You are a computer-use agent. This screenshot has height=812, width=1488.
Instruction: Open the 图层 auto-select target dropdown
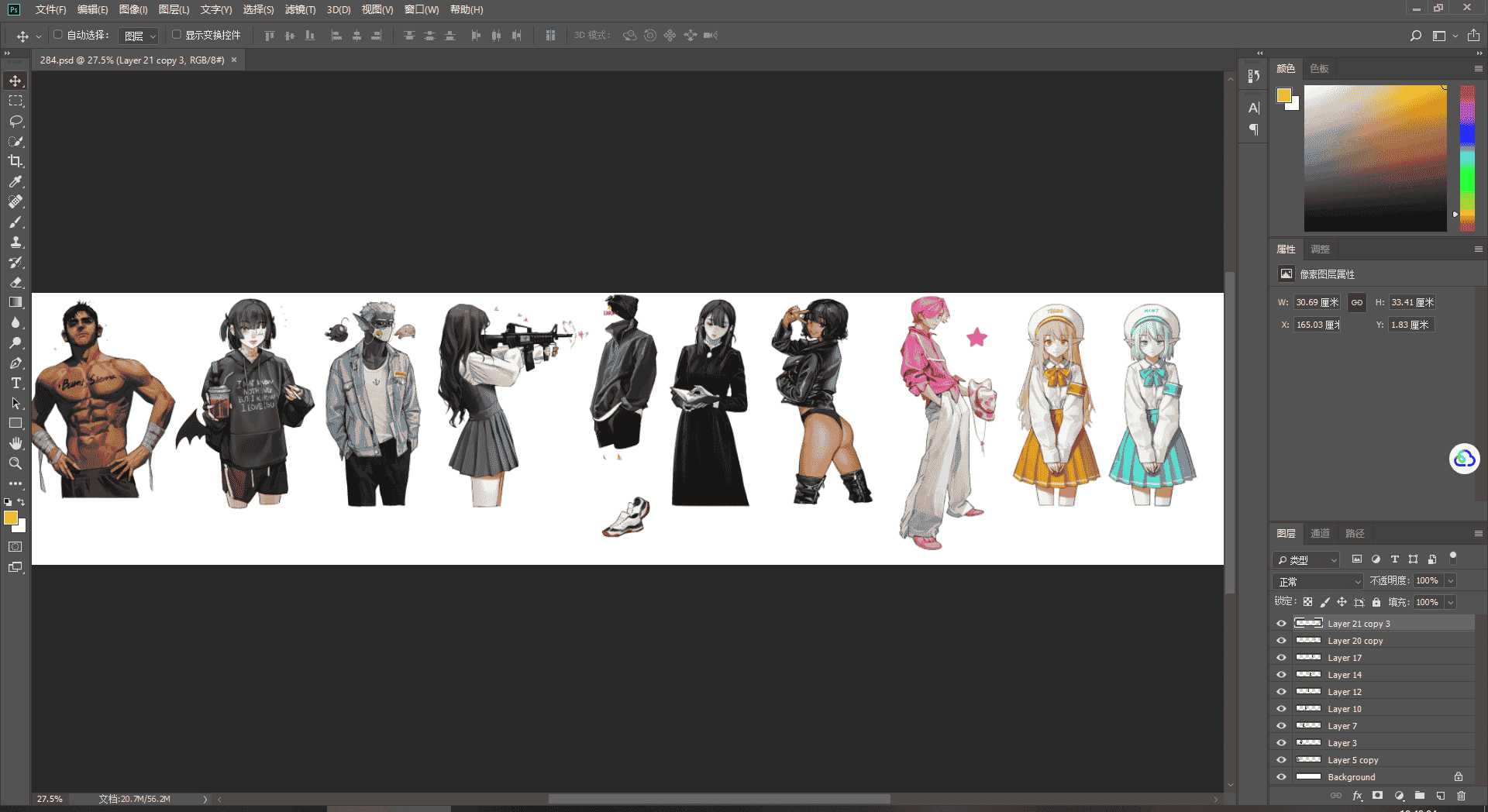pyautogui.click(x=139, y=36)
